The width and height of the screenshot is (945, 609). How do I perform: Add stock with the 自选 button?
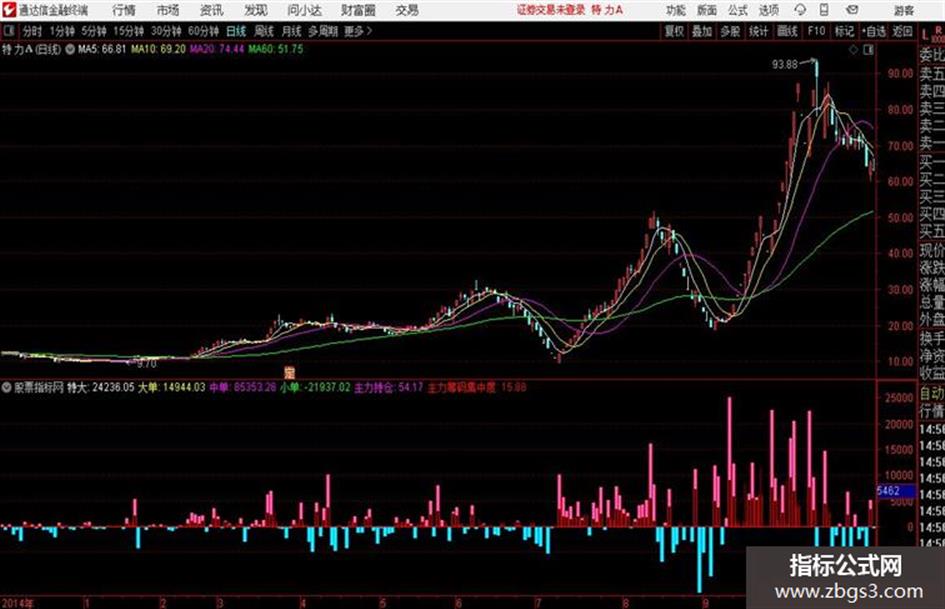873,31
